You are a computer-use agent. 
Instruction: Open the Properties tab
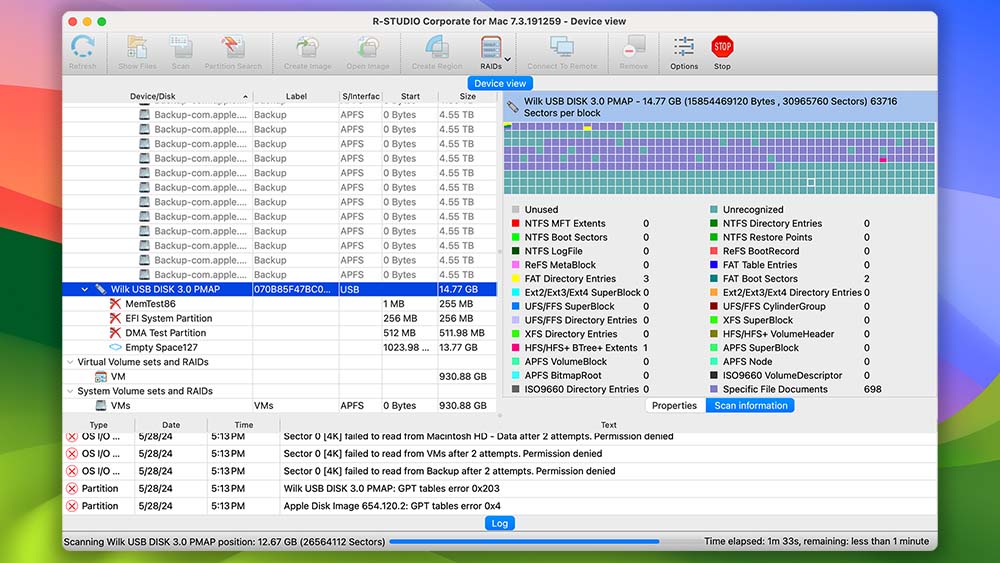pos(674,406)
